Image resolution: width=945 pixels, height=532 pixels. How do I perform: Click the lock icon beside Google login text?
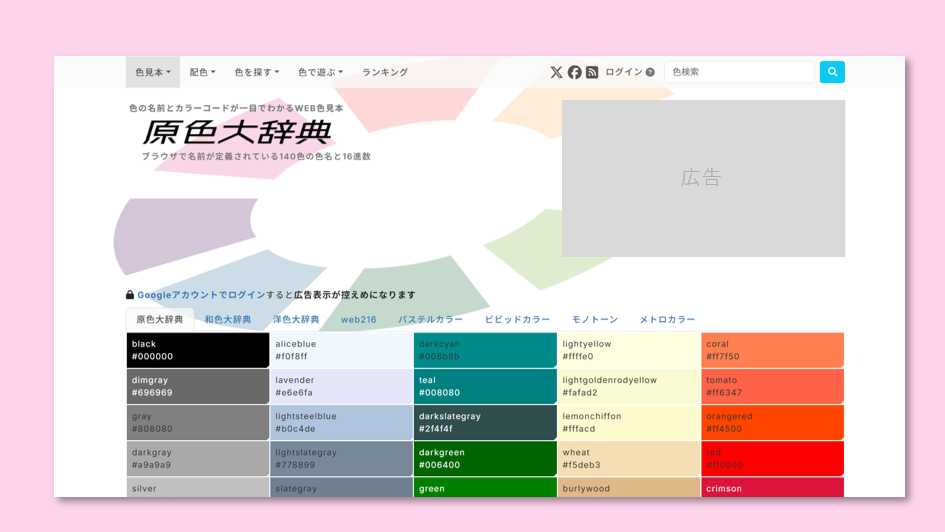pyautogui.click(x=130, y=295)
